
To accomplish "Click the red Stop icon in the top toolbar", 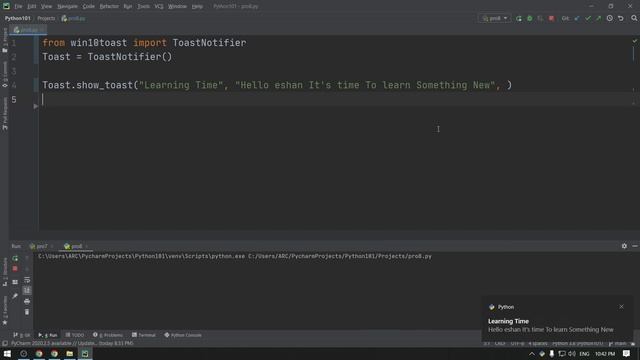I will coord(551,18).
